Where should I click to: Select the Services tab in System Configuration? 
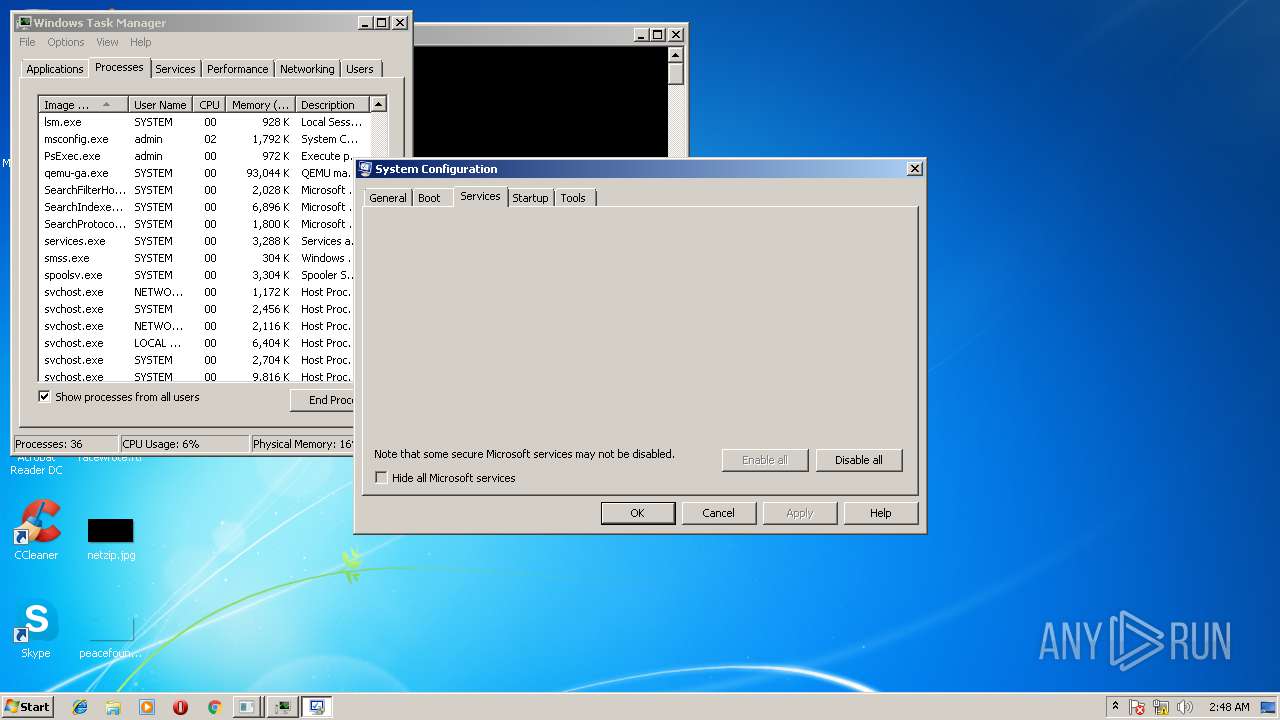(480, 196)
